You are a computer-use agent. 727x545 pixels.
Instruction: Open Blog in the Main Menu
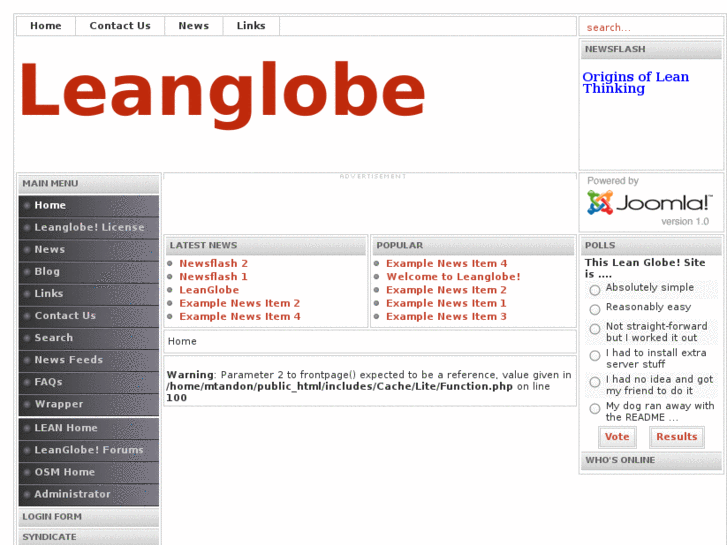point(89,272)
